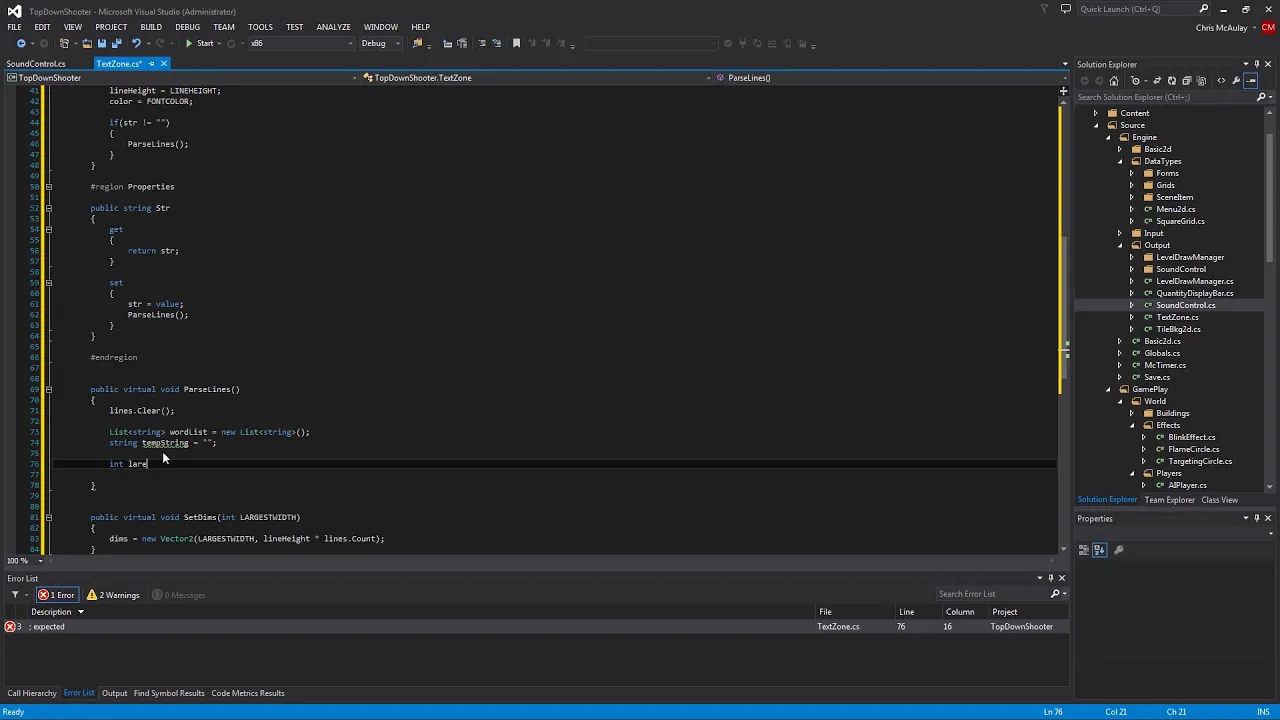Screen dimensions: 1280x720
Task: Open the BUILD menu
Action: coord(151,27)
